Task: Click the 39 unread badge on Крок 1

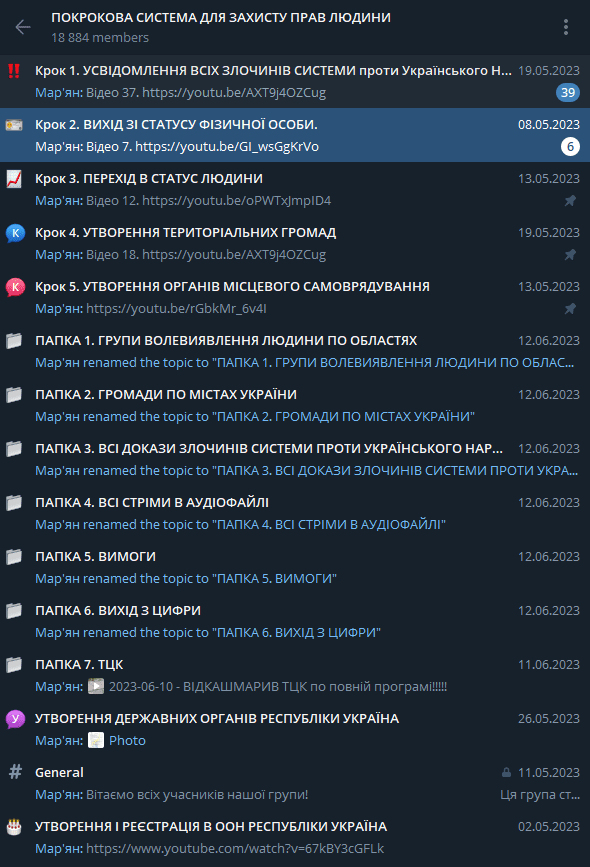Action: [568, 92]
